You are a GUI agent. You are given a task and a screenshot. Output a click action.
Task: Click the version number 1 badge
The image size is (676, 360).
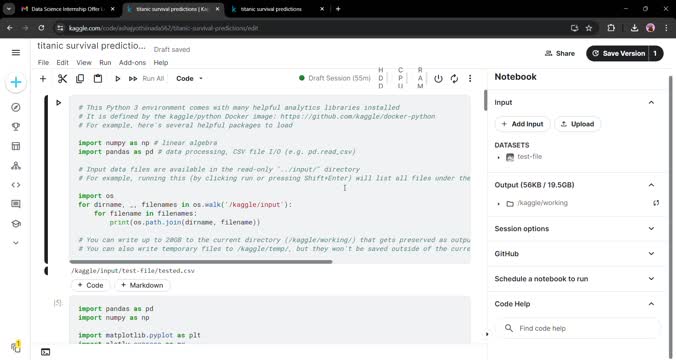click(655, 53)
